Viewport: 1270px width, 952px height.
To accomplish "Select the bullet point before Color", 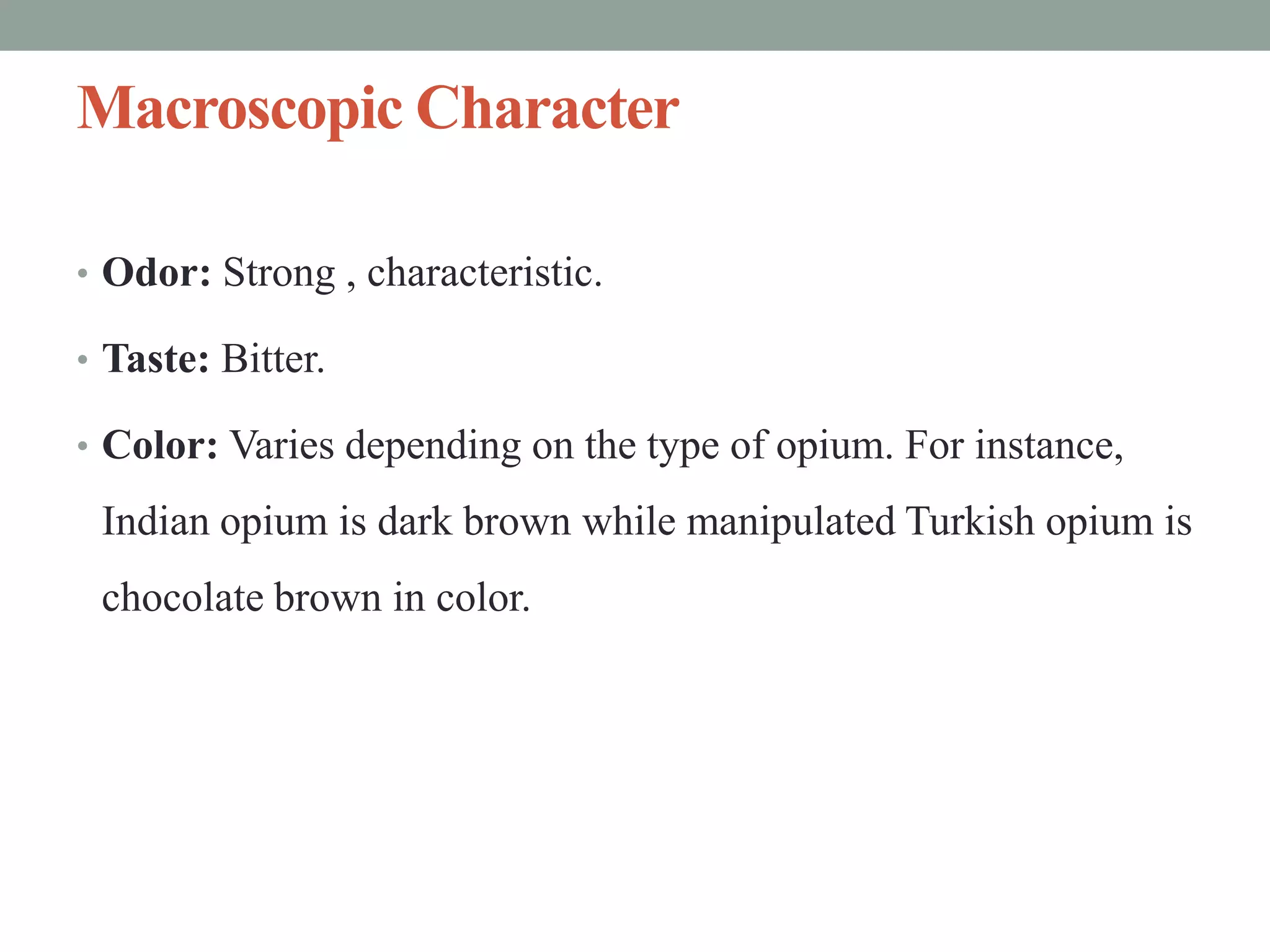I will click(82, 446).
